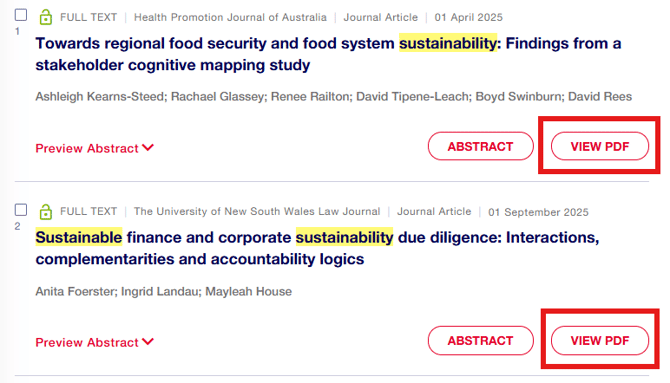670x383 pixels.
Task: Open ABSTRACT for the sustainable finance article
Action: click(x=480, y=340)
